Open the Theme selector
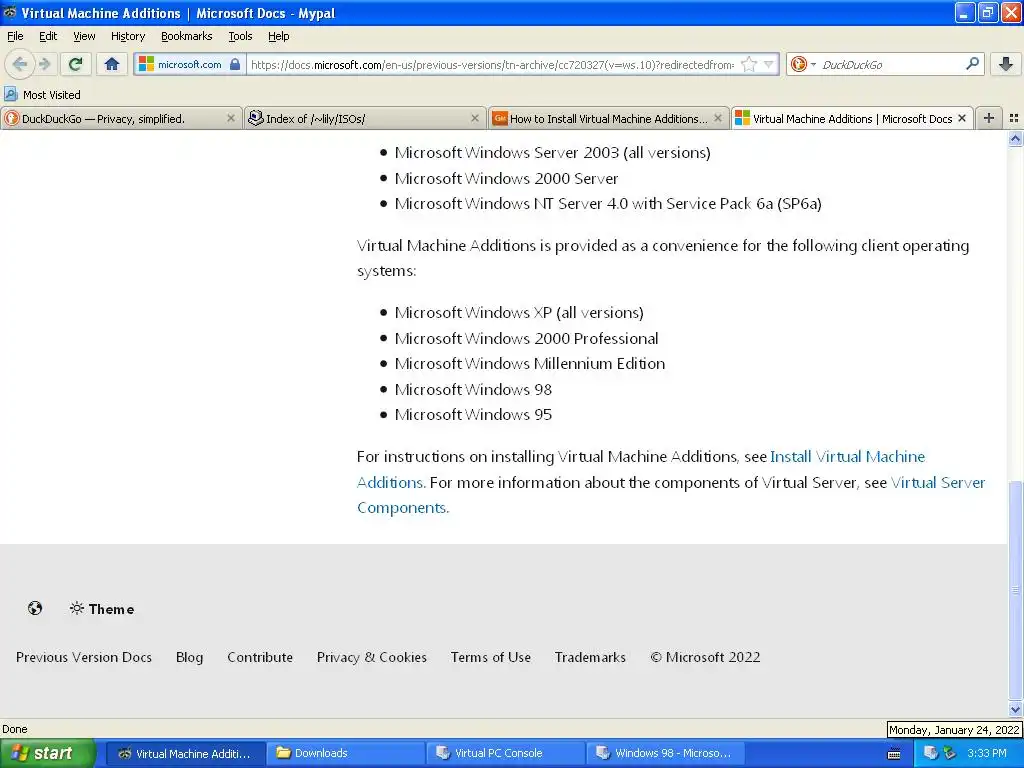This screenshot has width=1024, height=768. tap(102, 609)
